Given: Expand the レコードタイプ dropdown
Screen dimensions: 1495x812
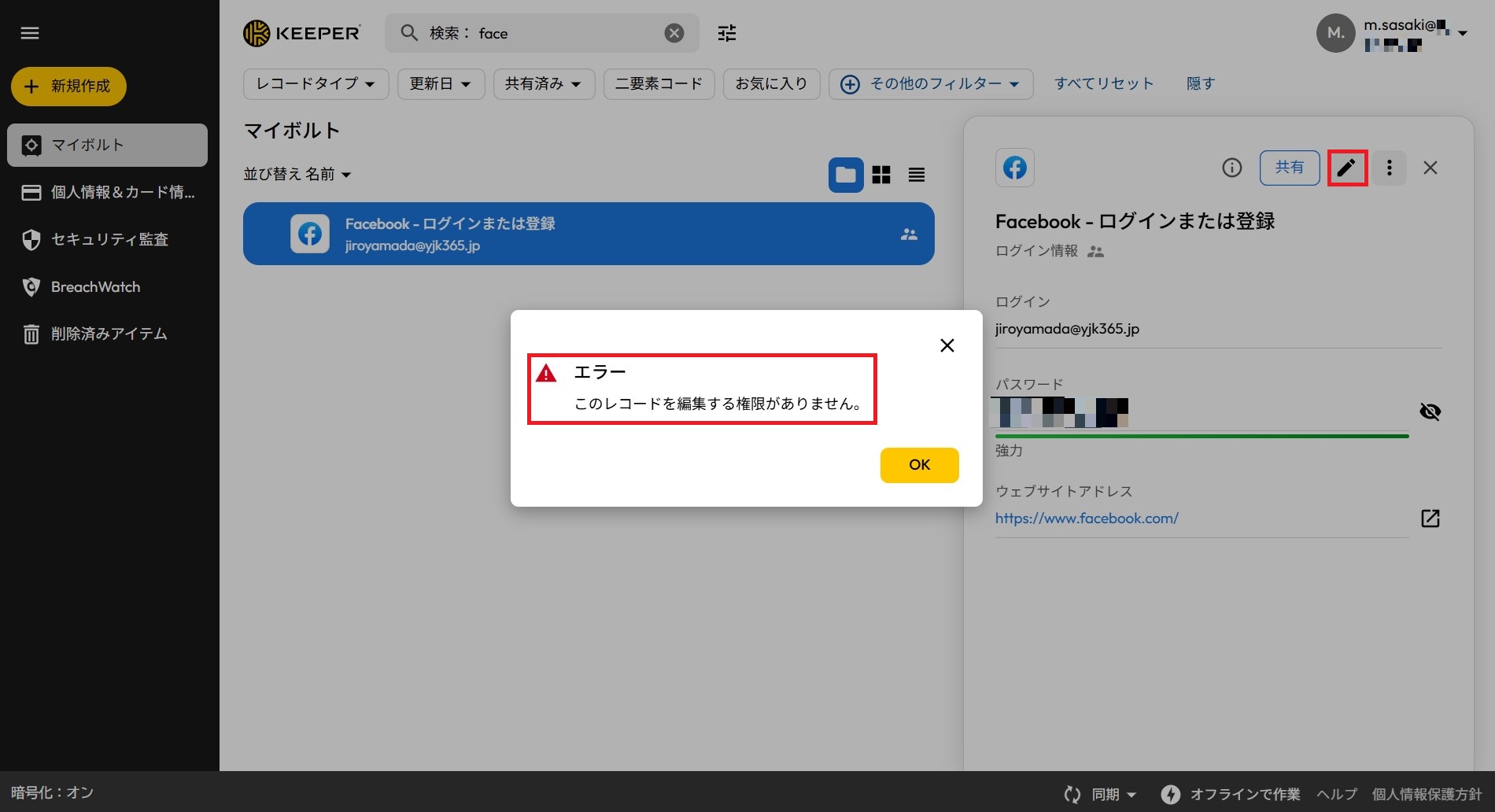Looking at the screenshot, I should click(316, 83).
